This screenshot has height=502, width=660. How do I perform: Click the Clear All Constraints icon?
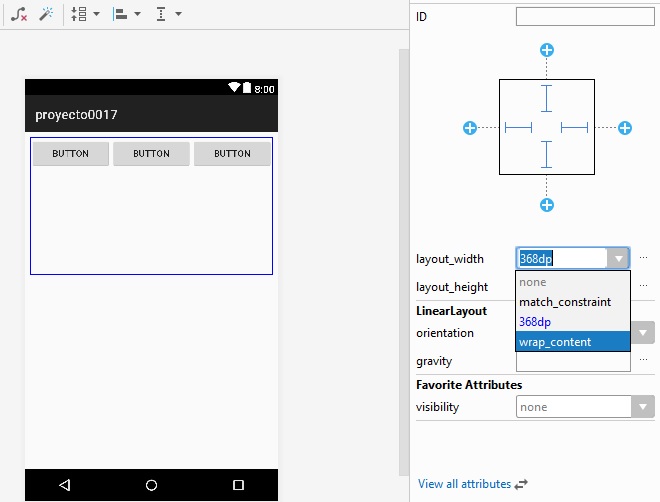(19, 15)
